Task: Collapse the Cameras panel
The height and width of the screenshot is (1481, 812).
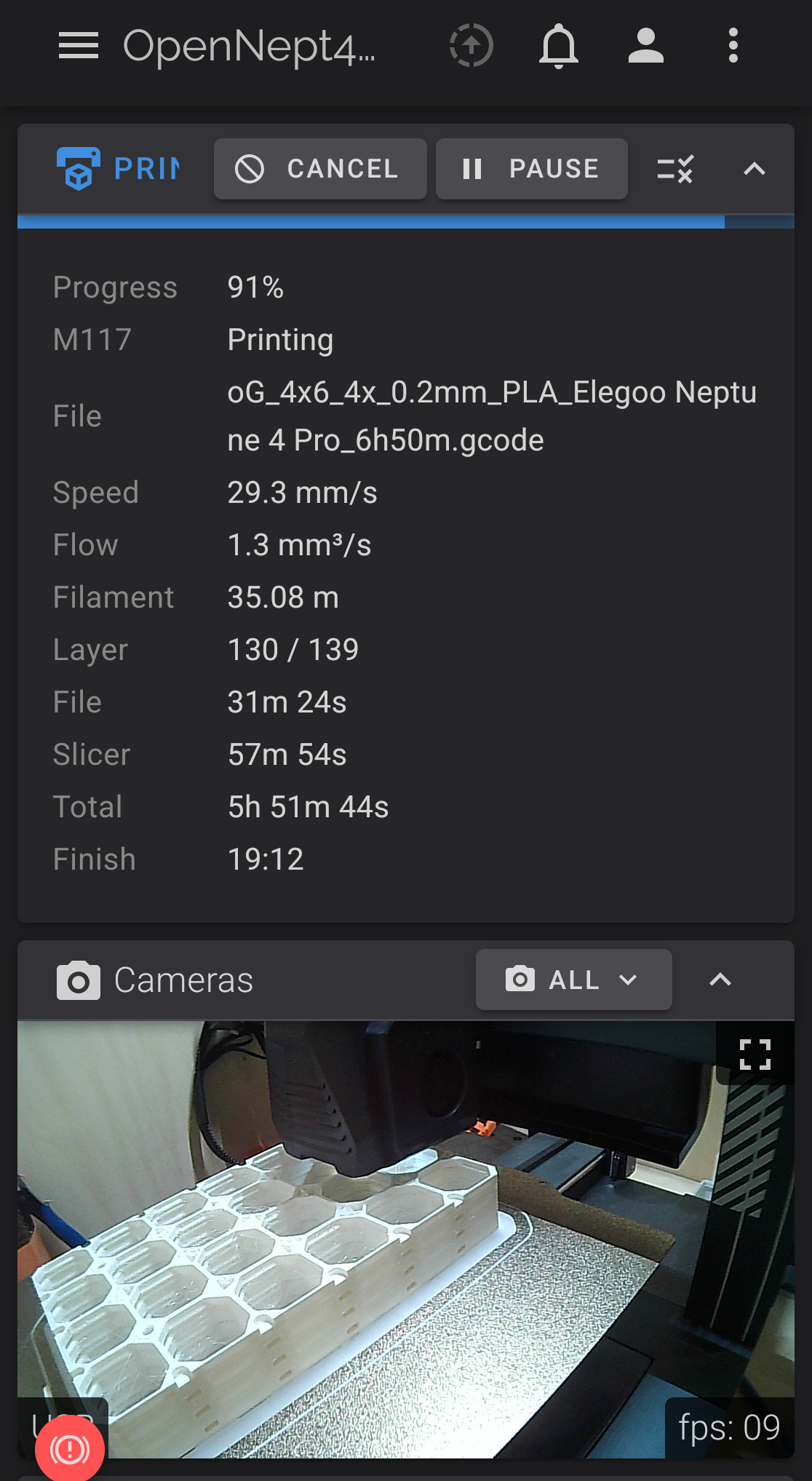Action: [x=720, y=980]
